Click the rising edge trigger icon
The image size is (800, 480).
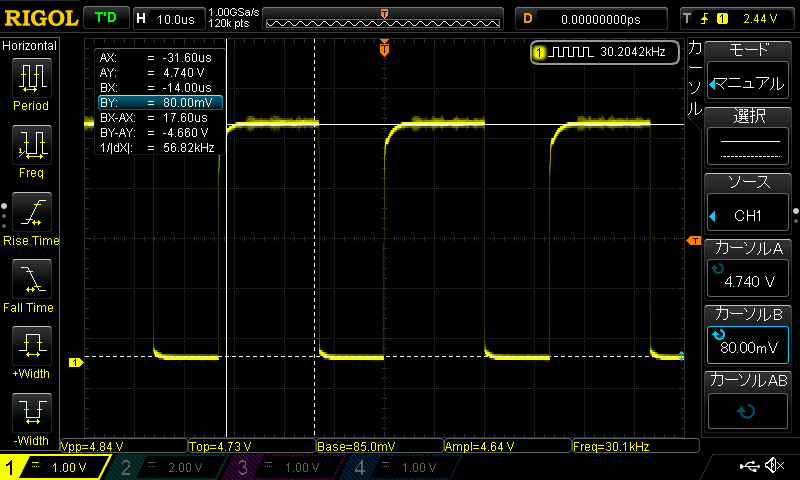[x=705, y=19]
